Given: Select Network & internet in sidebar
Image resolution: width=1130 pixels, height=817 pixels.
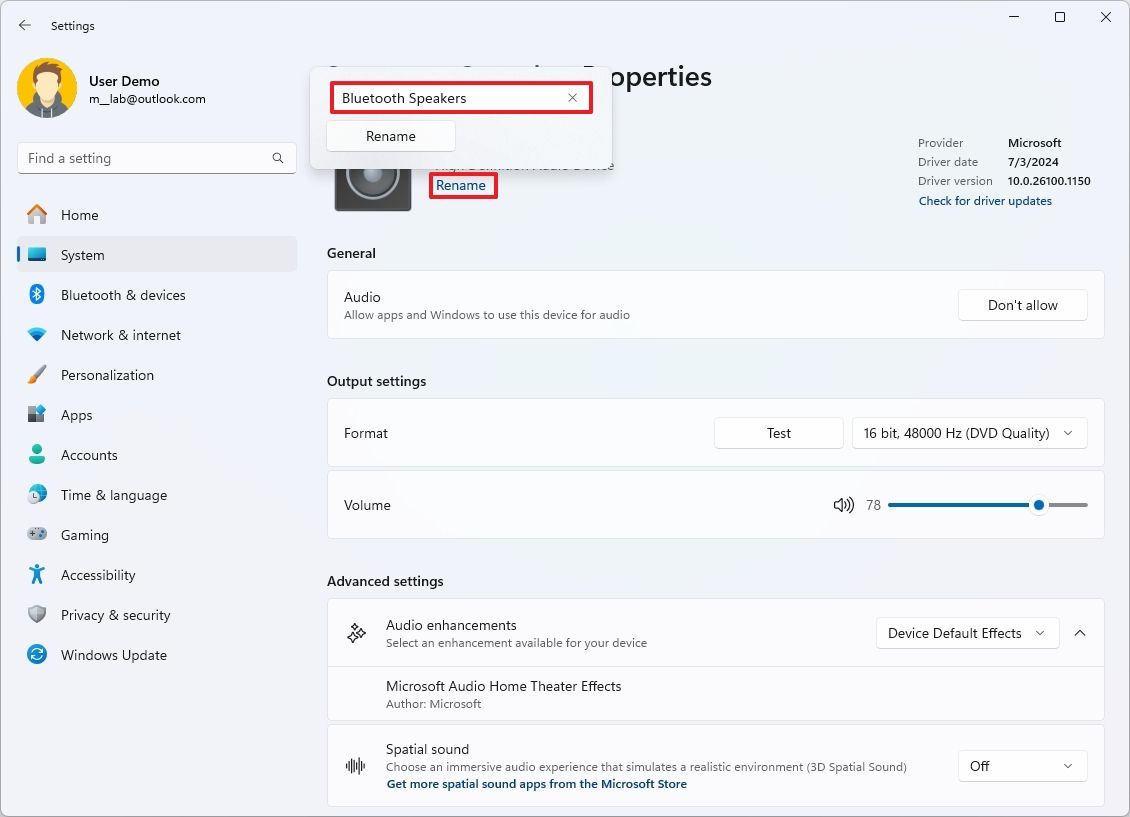Looking at the screenshot, I should click(x=121, y=335).
